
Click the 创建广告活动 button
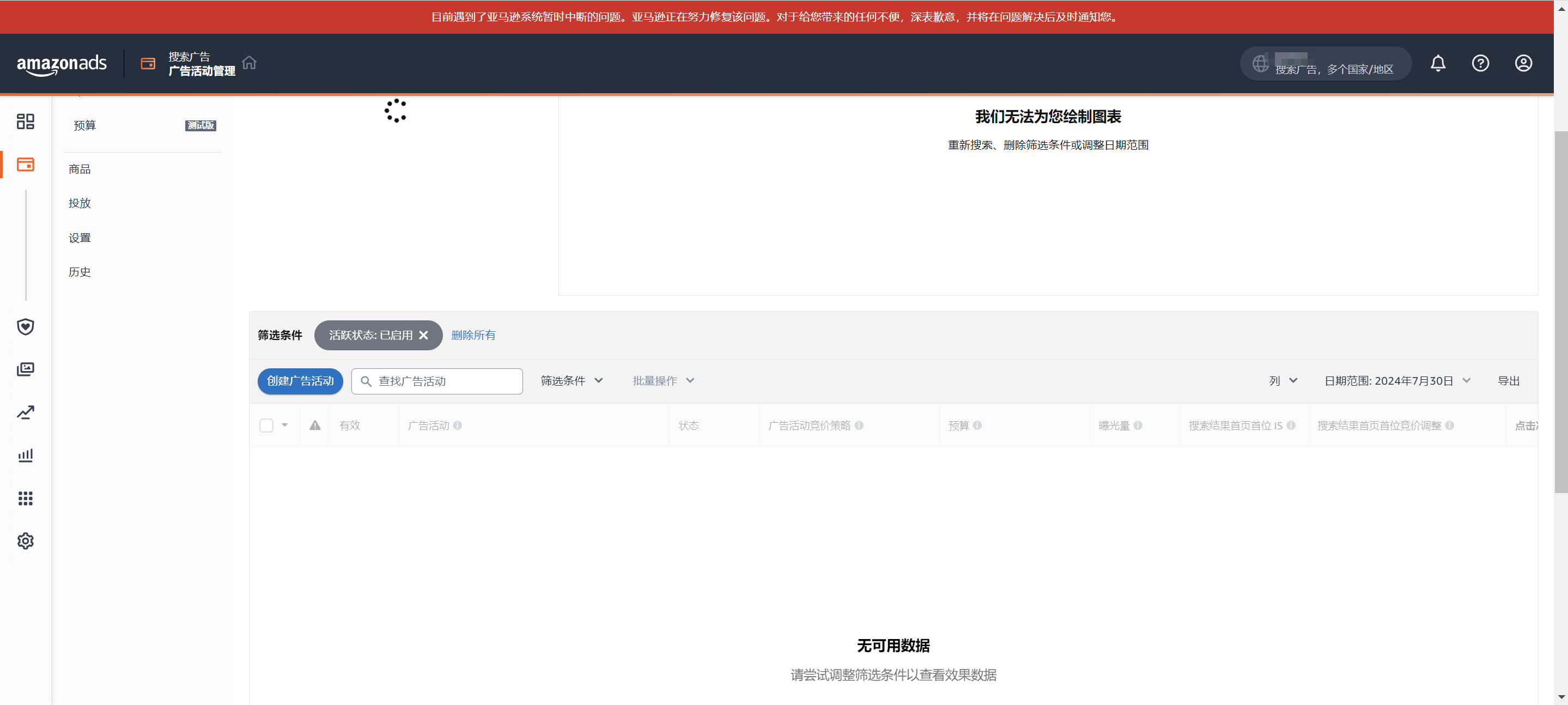click(300, 381)
